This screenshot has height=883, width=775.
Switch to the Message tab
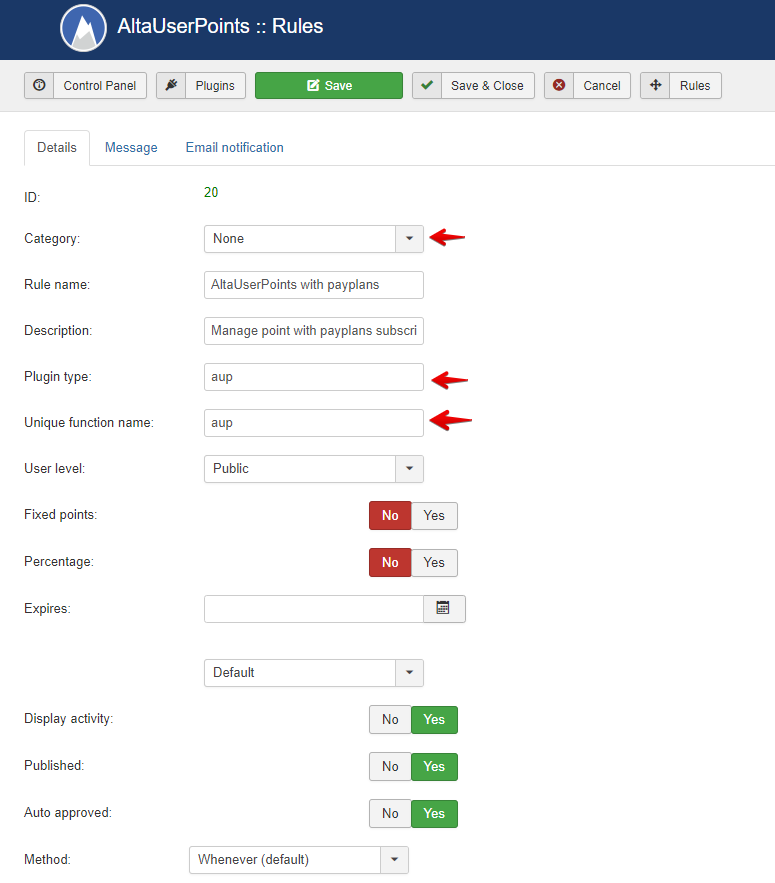pos(131,148)
